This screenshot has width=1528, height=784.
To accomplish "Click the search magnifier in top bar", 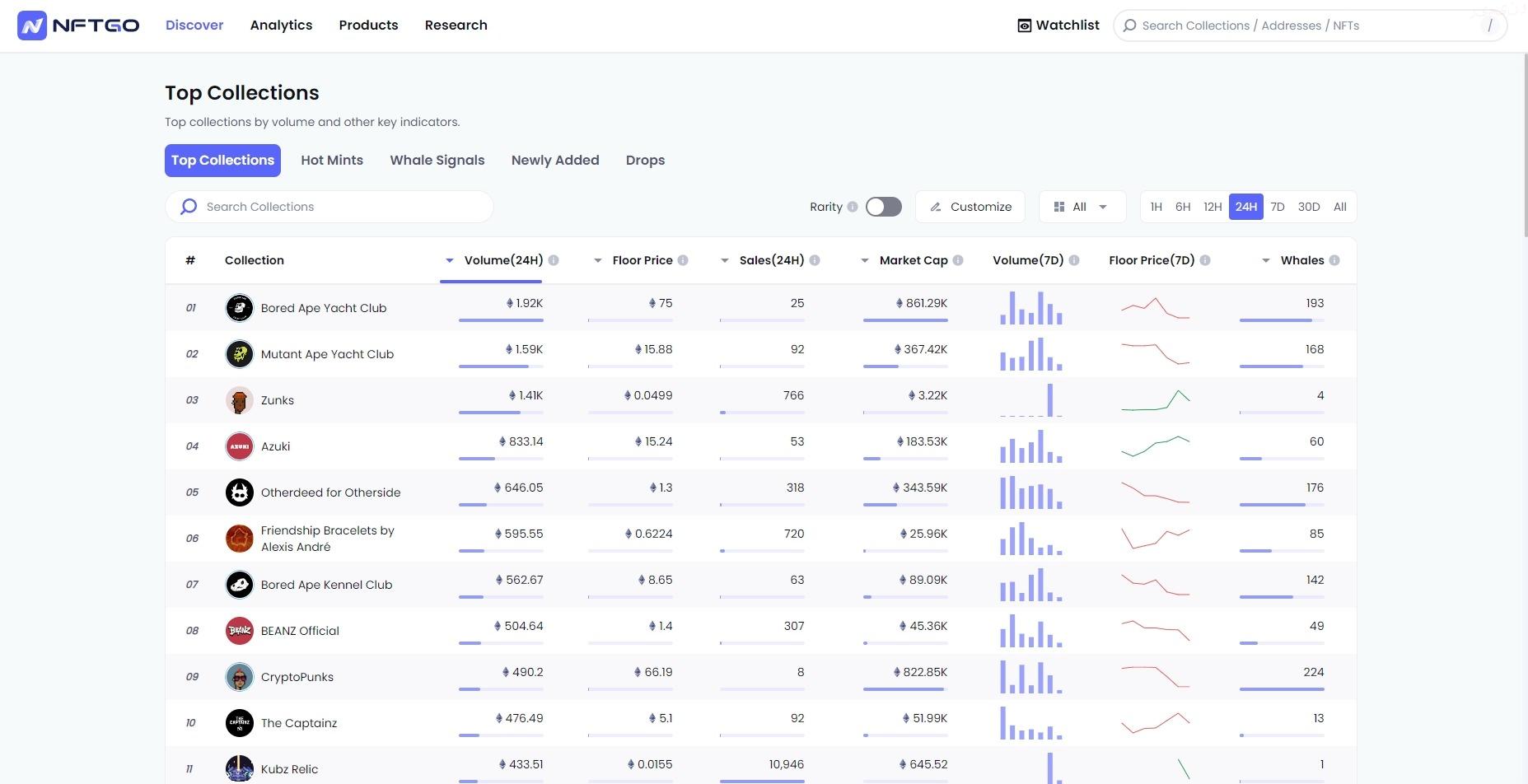I will click(x=1129, y=26).
